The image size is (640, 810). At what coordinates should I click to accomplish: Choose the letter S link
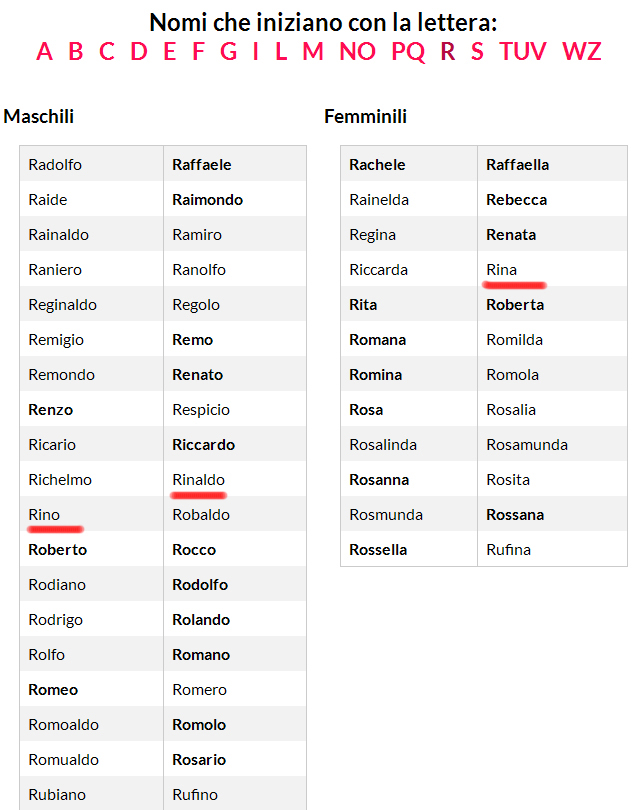(477, 51)
